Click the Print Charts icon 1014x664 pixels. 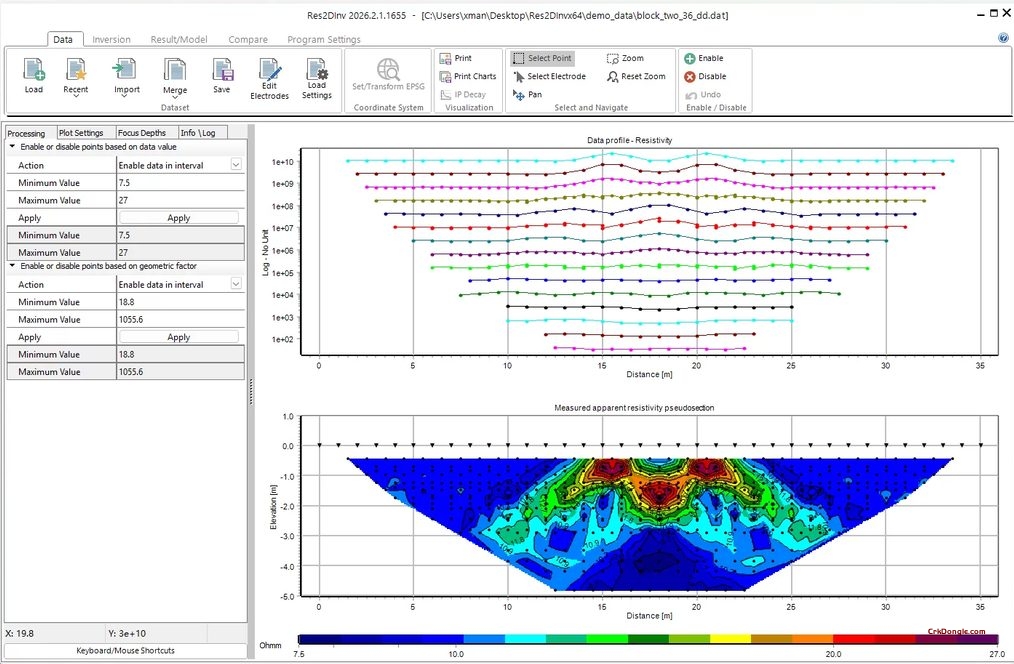pos(445,76)
